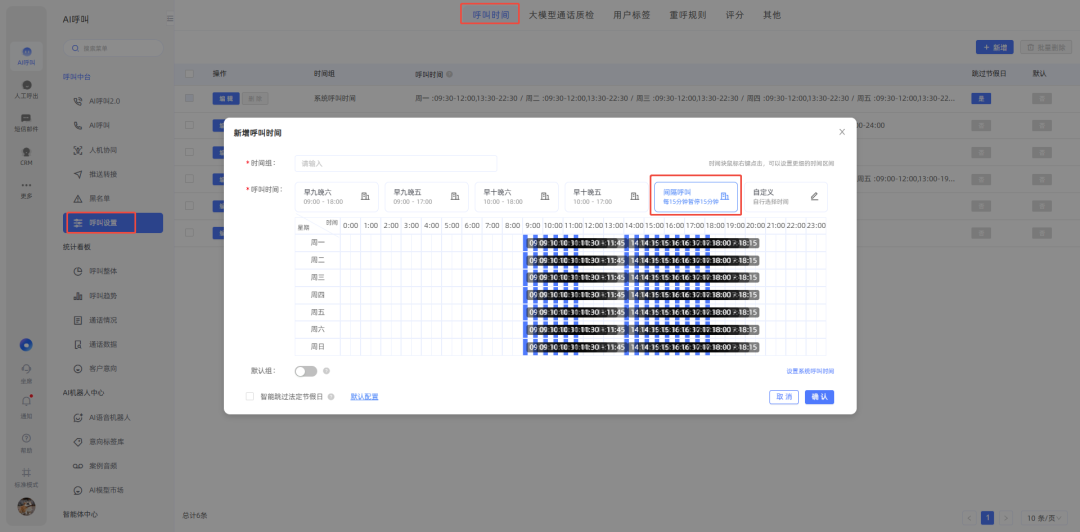1080x532 pixels.
Task: Click the blue circular assistant icon
Action: [x=27, y=345]
